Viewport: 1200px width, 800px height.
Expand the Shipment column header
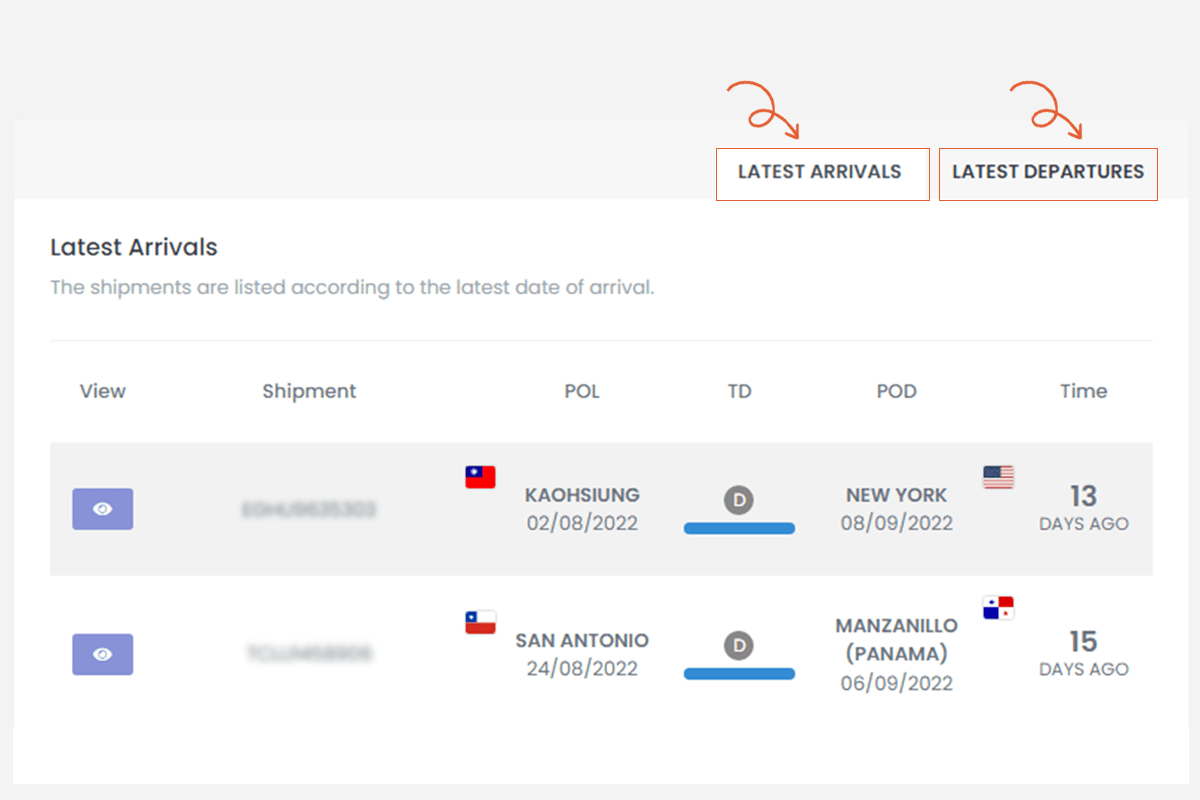[309, 391]
